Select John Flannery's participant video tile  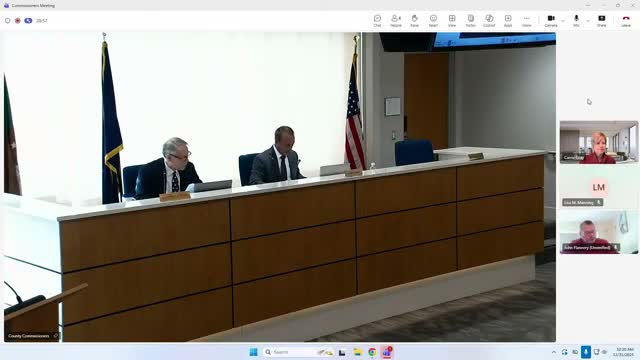pyautogui.click(x=599, y=232)
